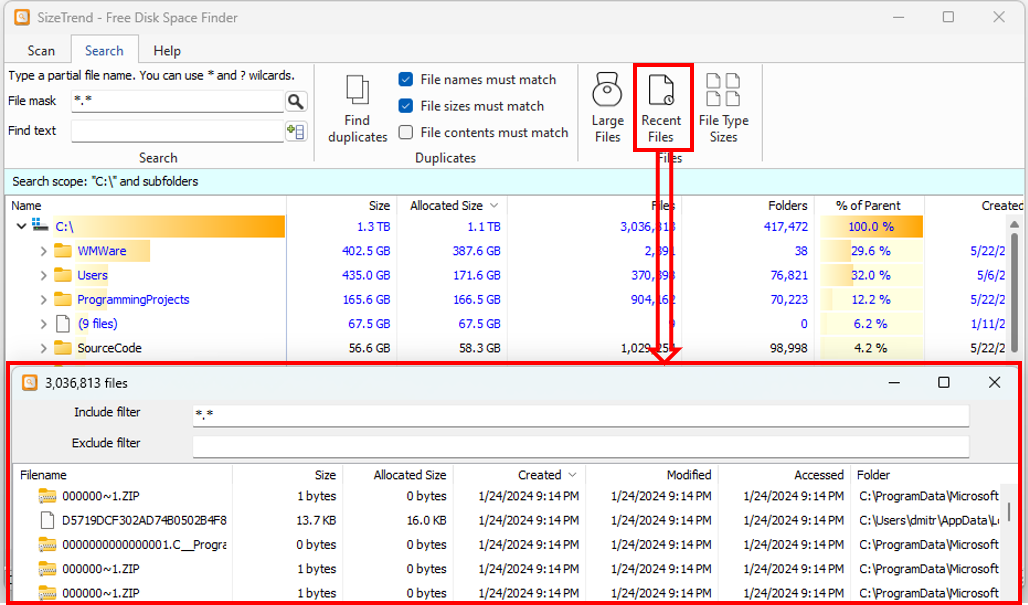The width and height of the screenshot is (1028, 605).
Task: Open the Large Files tool
Action: coord(607,107)
